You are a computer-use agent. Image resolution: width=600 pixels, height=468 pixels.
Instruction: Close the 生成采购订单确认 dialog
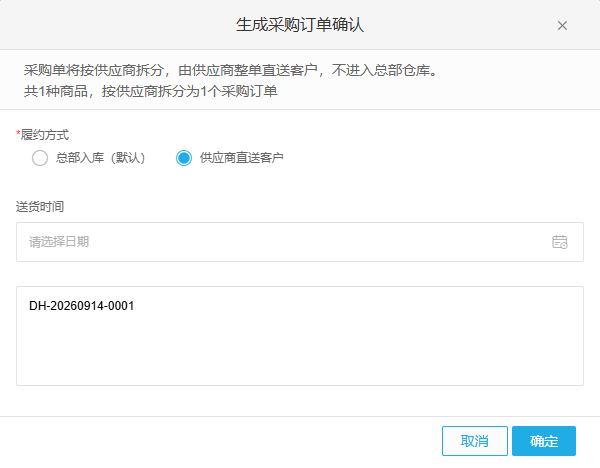tap(562, 26)
